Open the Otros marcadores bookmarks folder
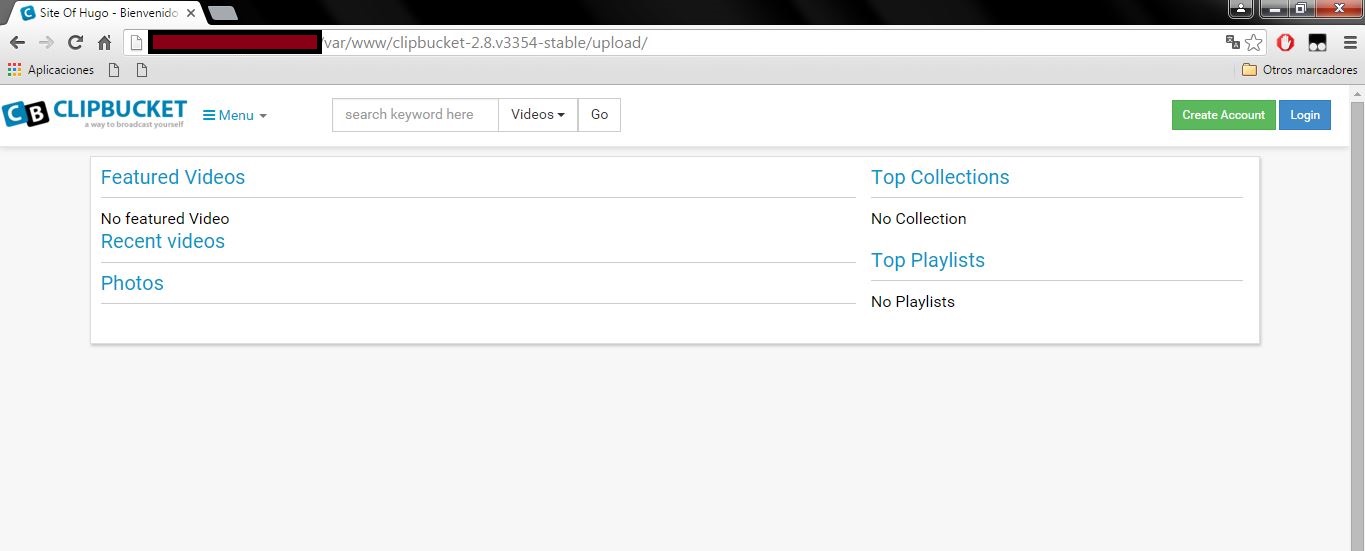The height and width of the screenshot is (551, 1365). point(1299,70)
